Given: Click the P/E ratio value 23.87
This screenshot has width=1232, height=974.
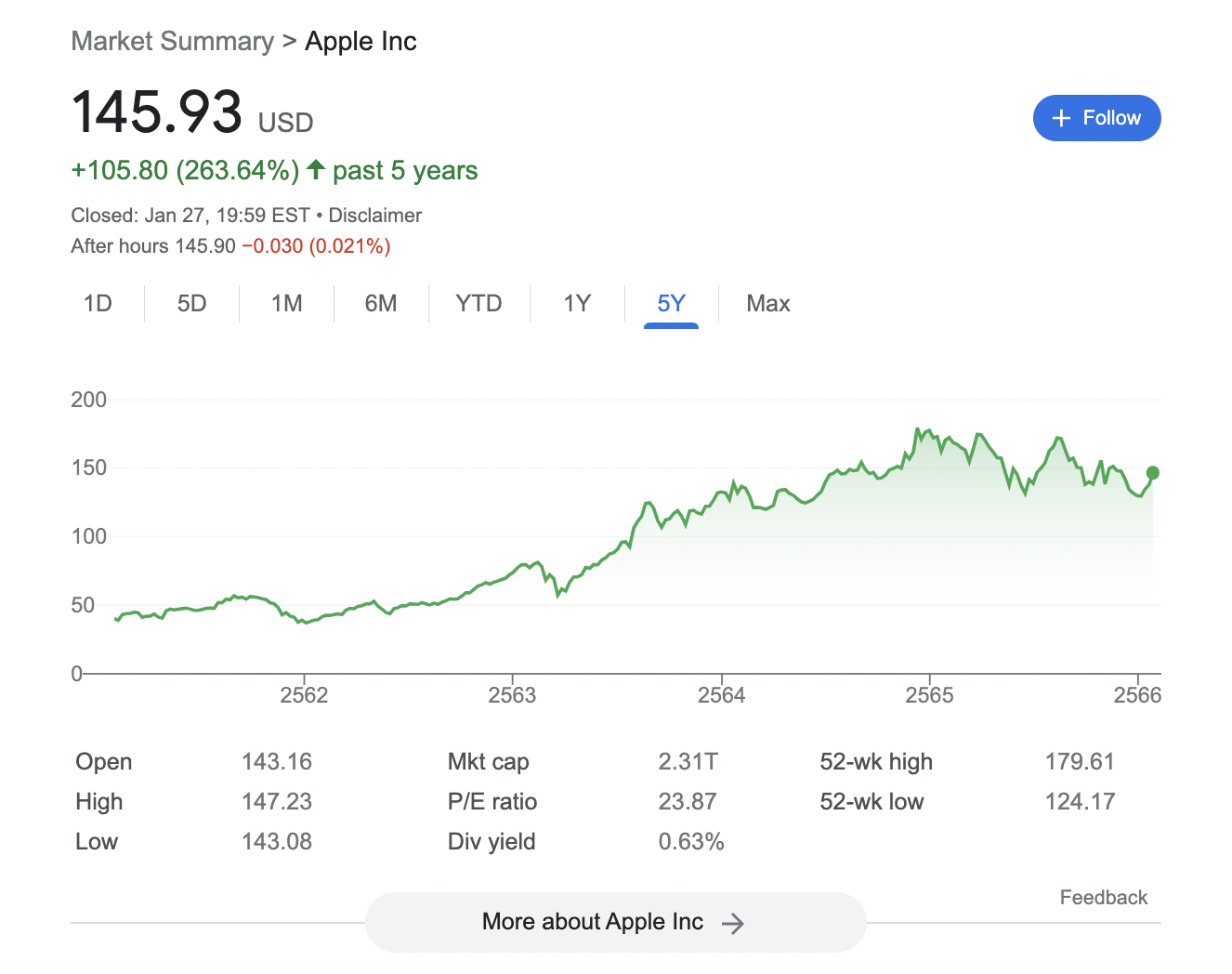Looking at the screenshot, I should pyautogui.click(x=688, y=802).
